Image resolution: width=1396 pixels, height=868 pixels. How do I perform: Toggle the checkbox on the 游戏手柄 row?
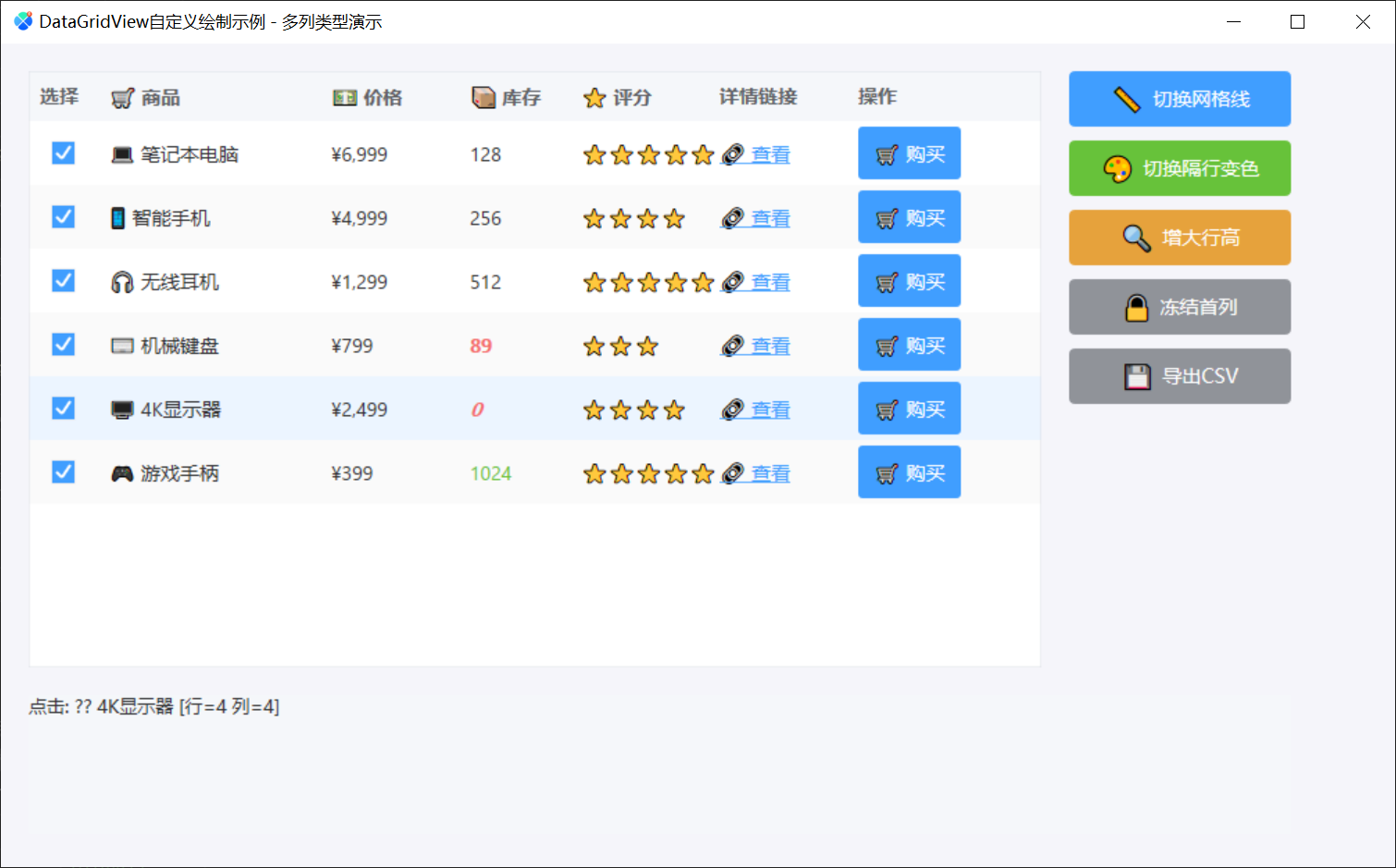tap(63, 471)
